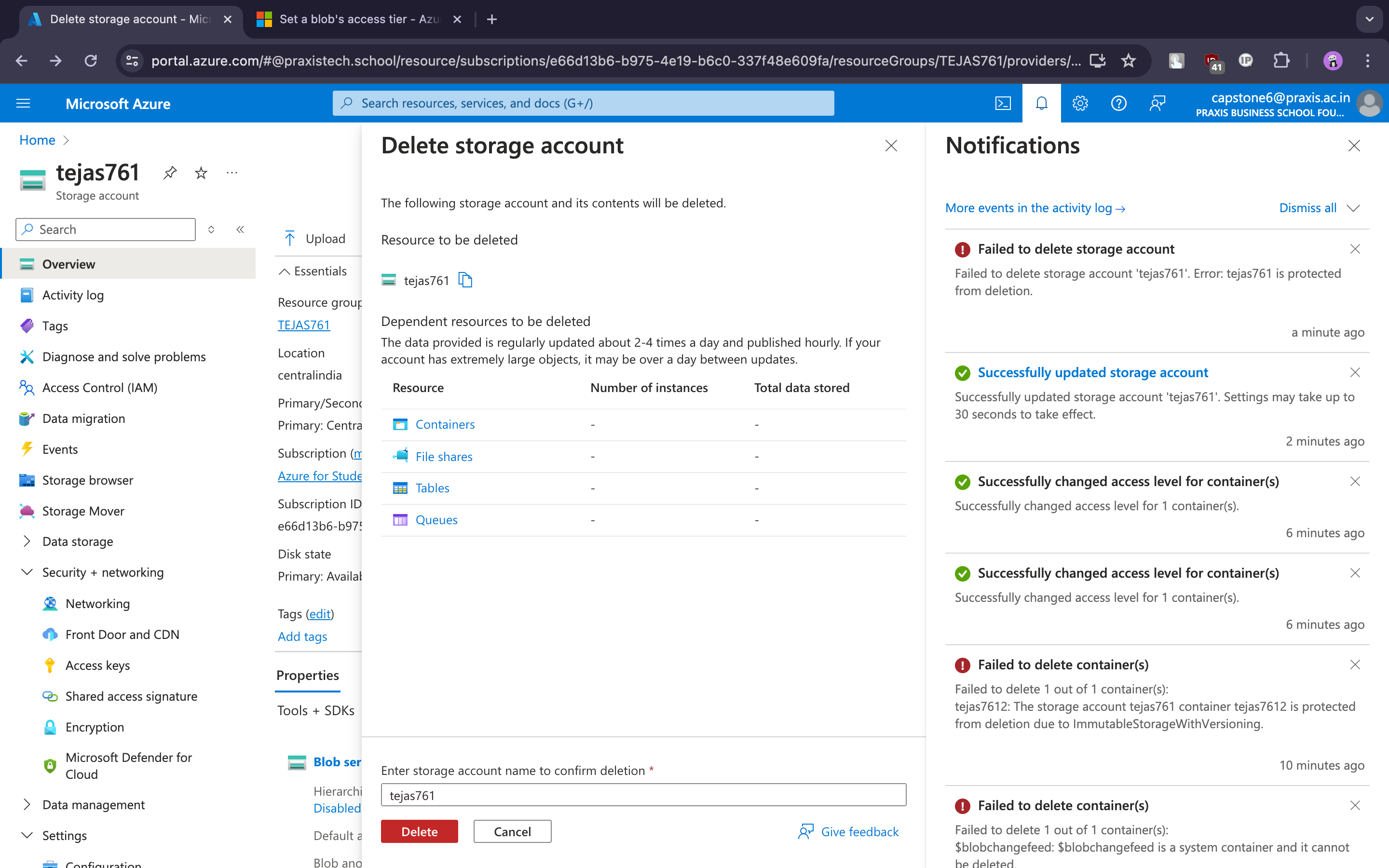Open Chrome three-dot menu
Viewport: 1389px width, 868px height.
[x=1368, y=61]
